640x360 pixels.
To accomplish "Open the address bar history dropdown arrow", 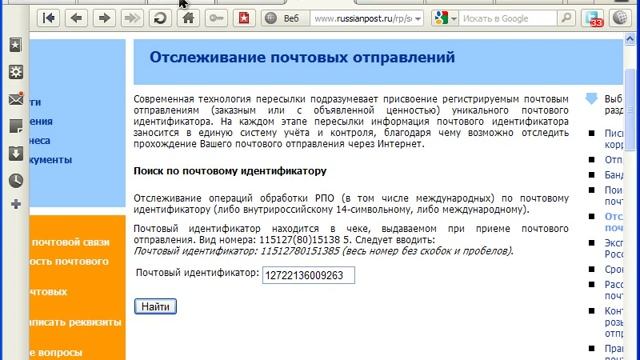I will [418, 19].
